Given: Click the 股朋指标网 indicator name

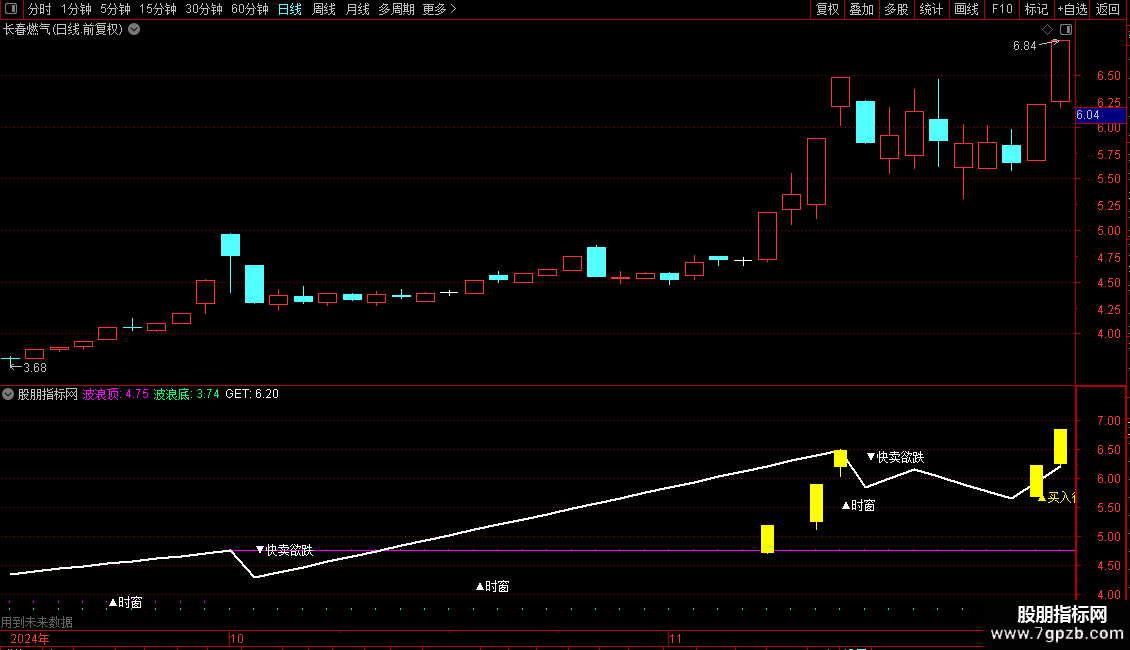Looking at the screenshot, I should [x=48, y=394].
